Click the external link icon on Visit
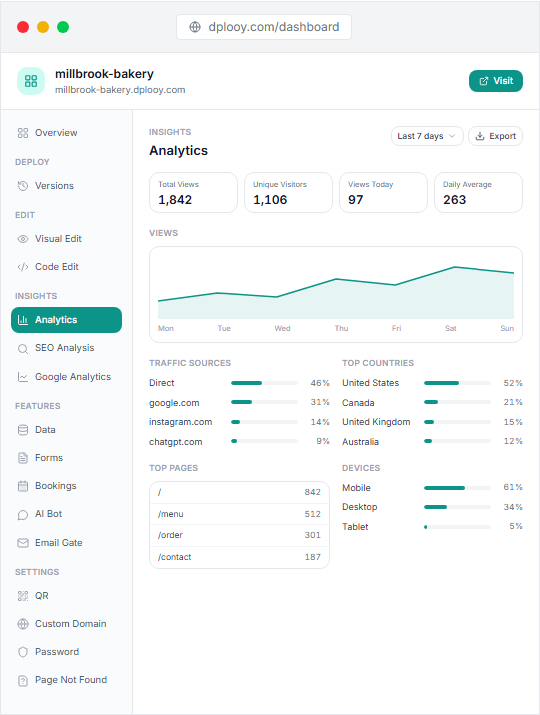 coord(484,81)
